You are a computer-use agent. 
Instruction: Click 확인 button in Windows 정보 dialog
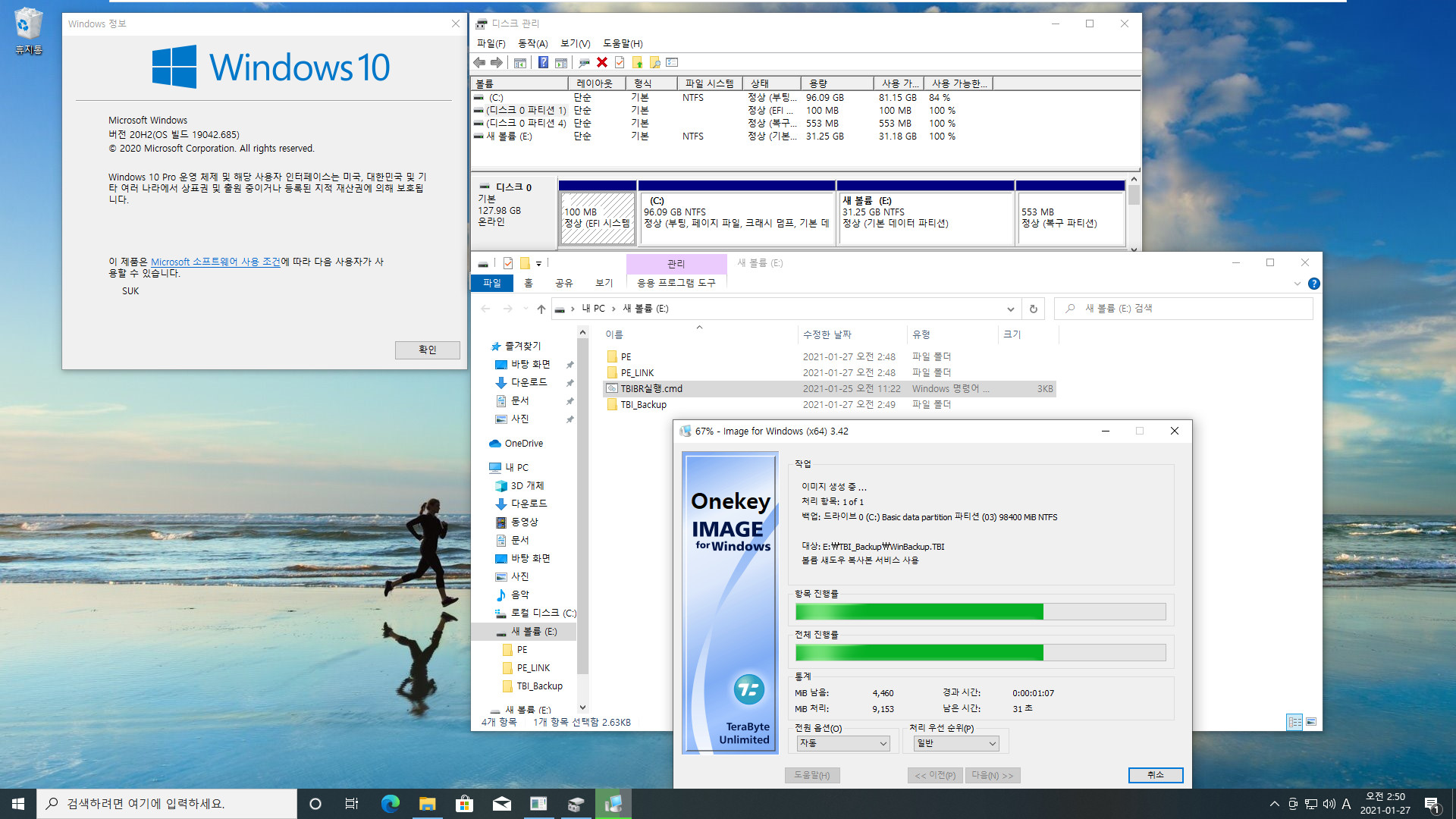tap(427, 350)
